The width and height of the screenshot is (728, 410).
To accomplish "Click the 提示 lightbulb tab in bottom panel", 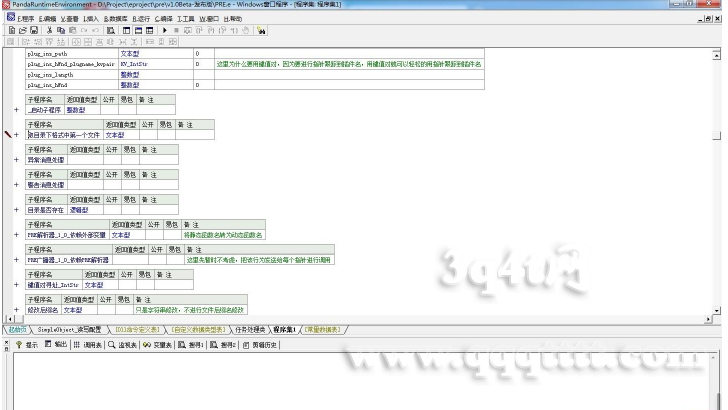I will click(27, 345).
